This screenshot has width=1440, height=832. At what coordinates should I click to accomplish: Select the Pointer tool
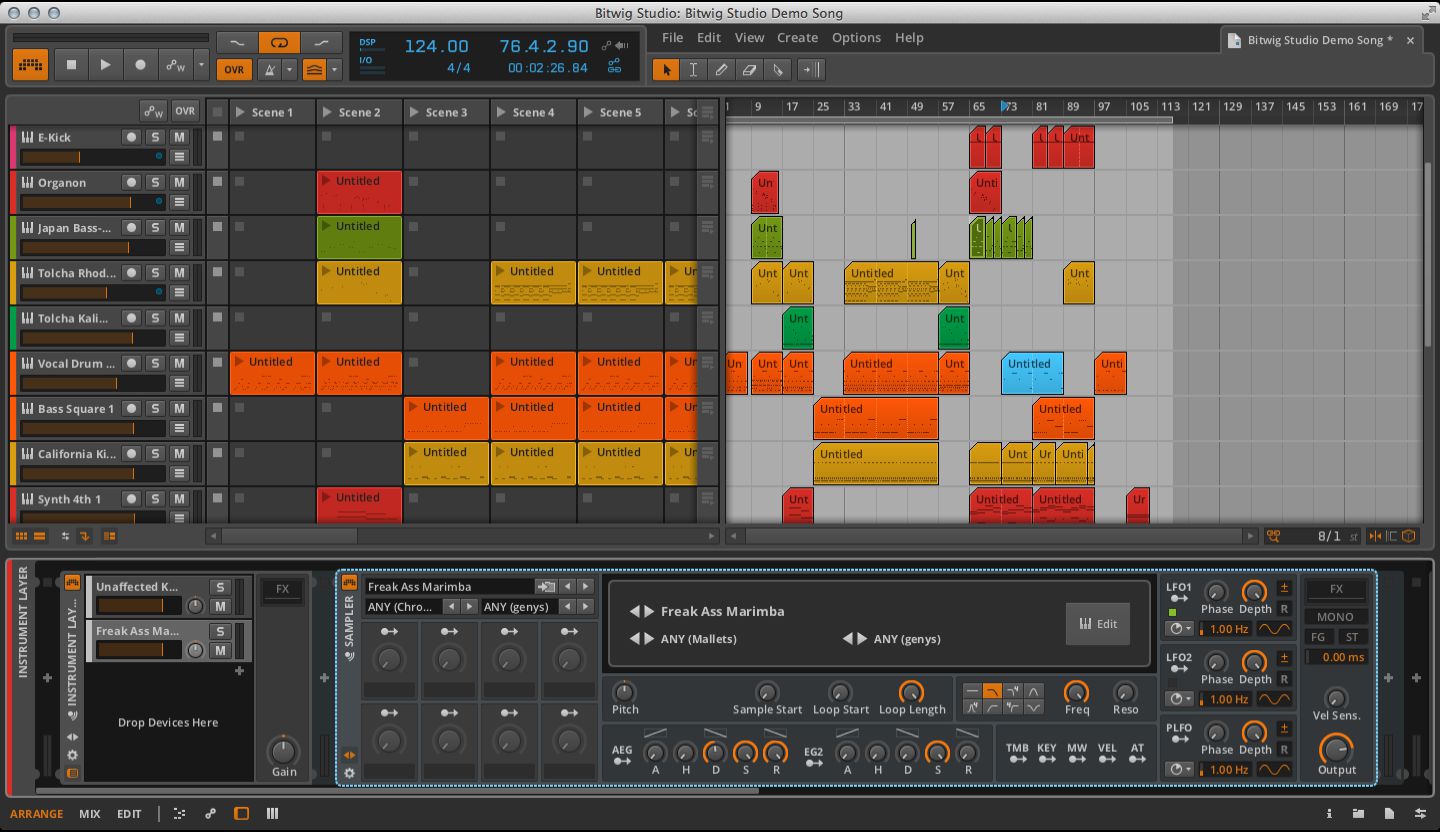click(666, 69)
